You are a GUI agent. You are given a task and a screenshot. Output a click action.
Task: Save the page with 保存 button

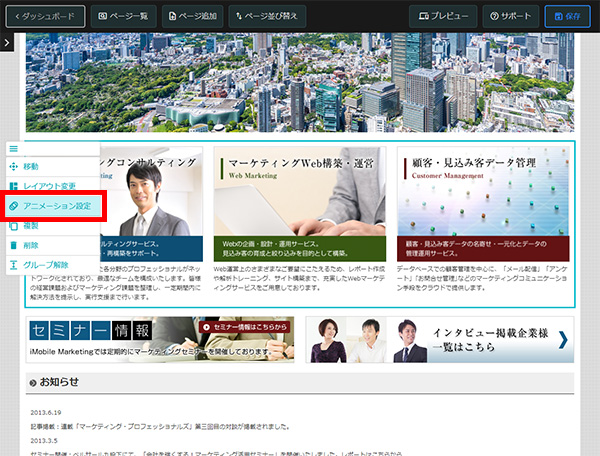568,16
